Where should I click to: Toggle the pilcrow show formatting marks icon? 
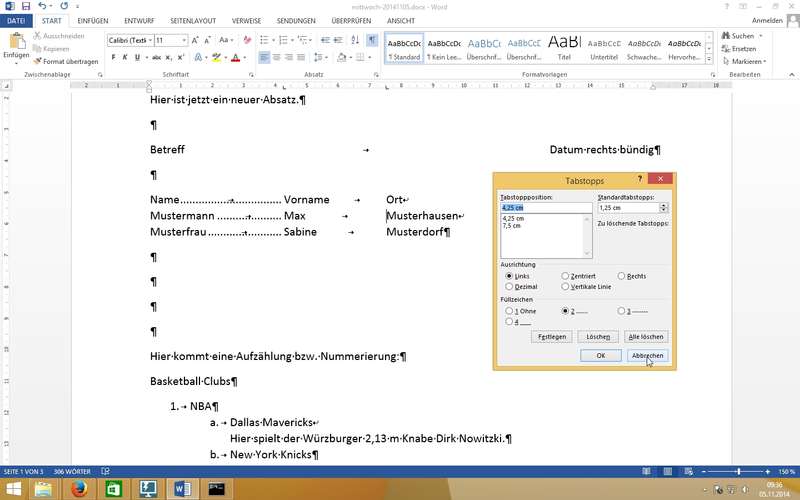[372, 40]
